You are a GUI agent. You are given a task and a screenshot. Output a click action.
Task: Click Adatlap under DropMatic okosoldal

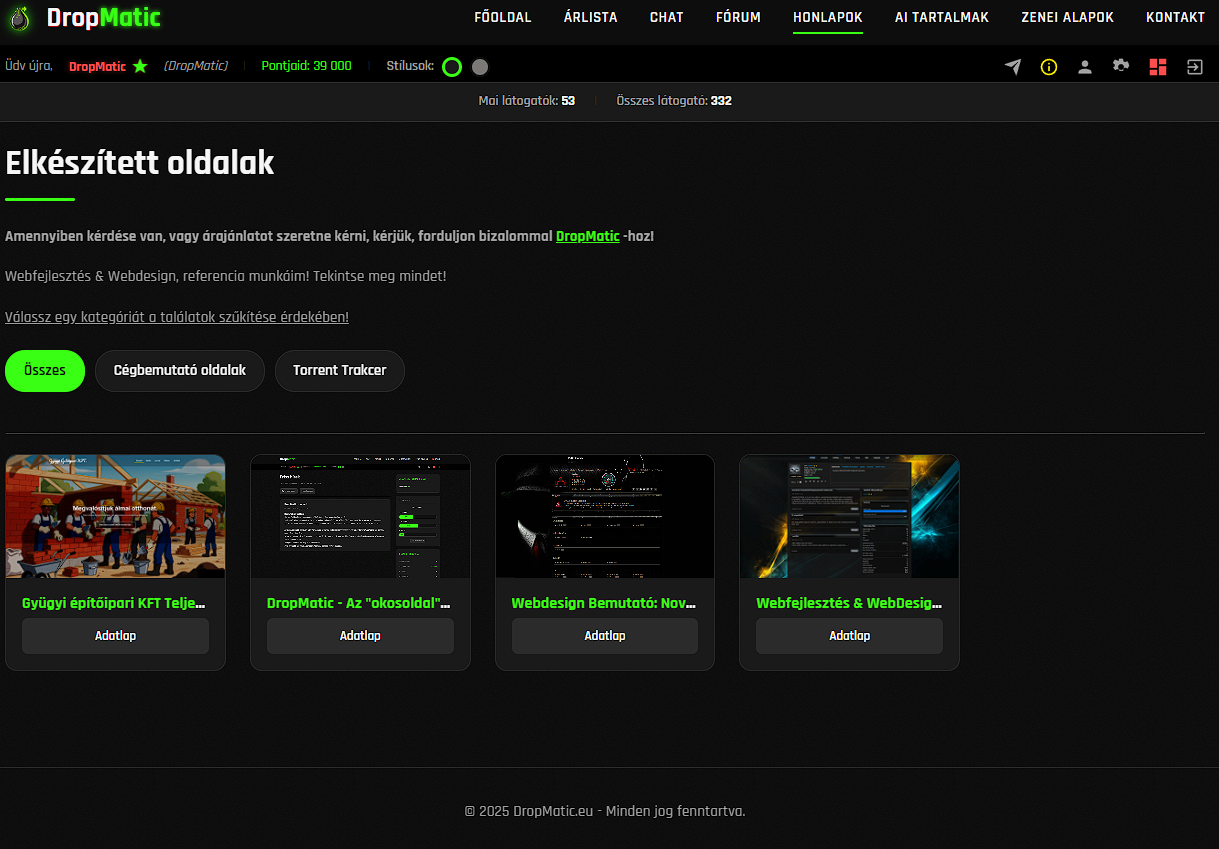360,636
